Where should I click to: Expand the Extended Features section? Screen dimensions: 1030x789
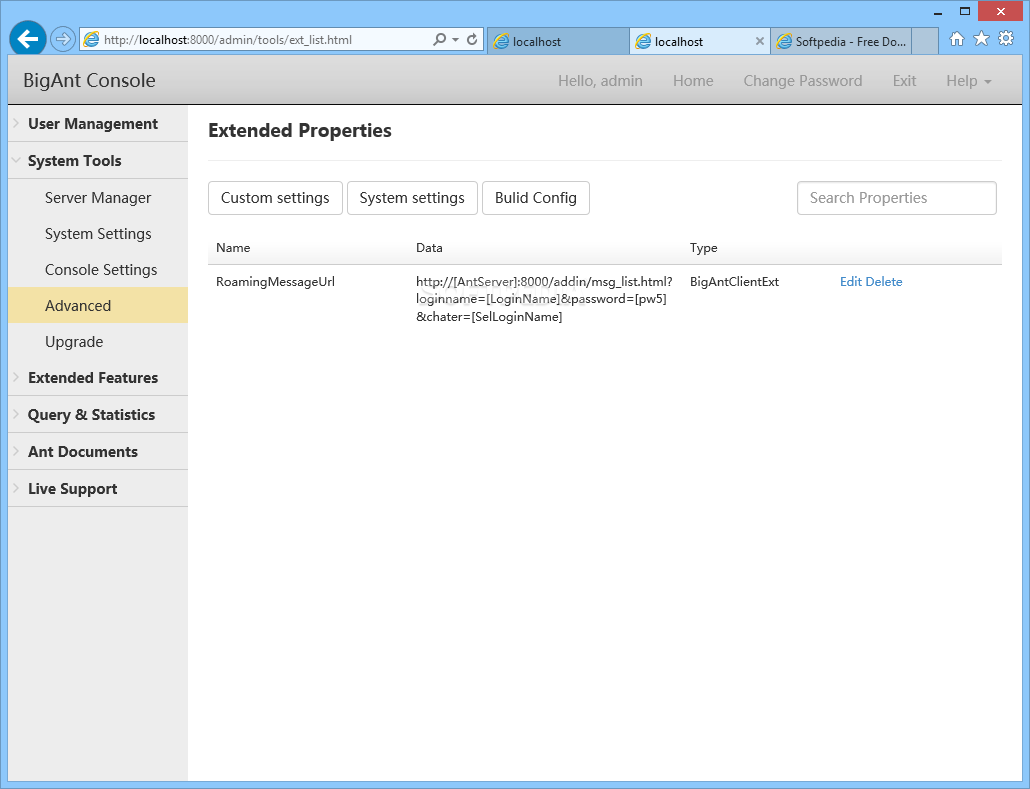(x=98, y=378)
